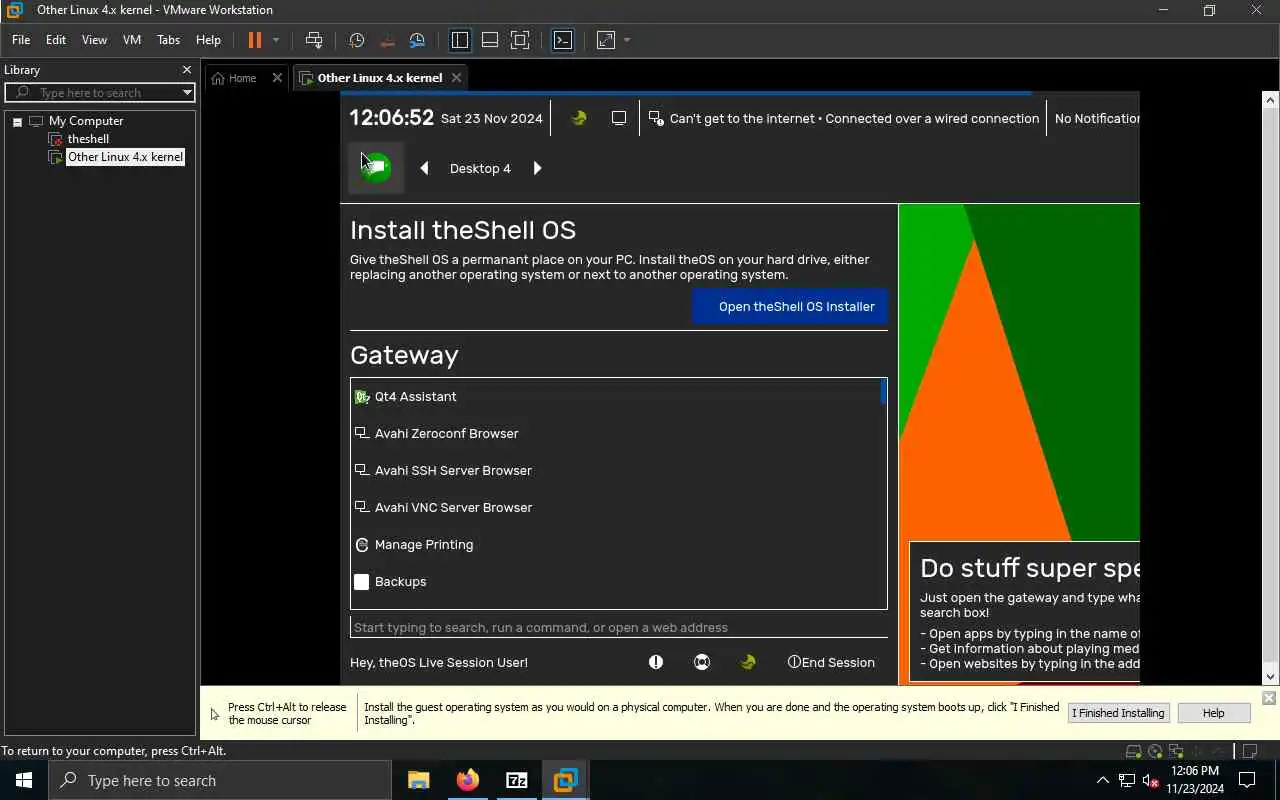Open Avahi Zeroconf Browser

click(616, 434)
